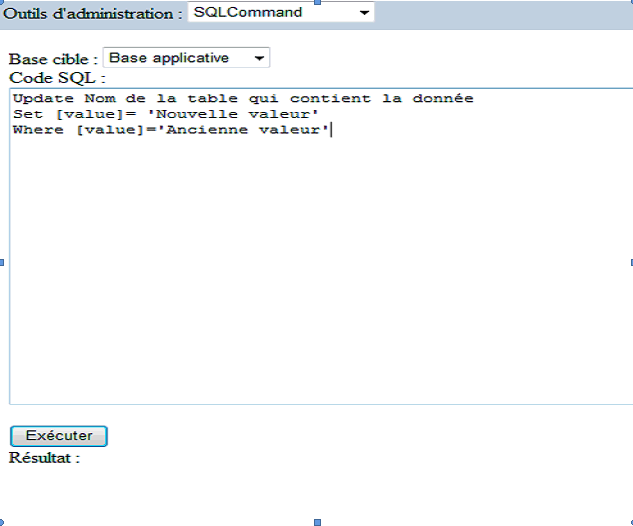
Task: Click the Code SQL label
Action: click(x=57, y=77)
